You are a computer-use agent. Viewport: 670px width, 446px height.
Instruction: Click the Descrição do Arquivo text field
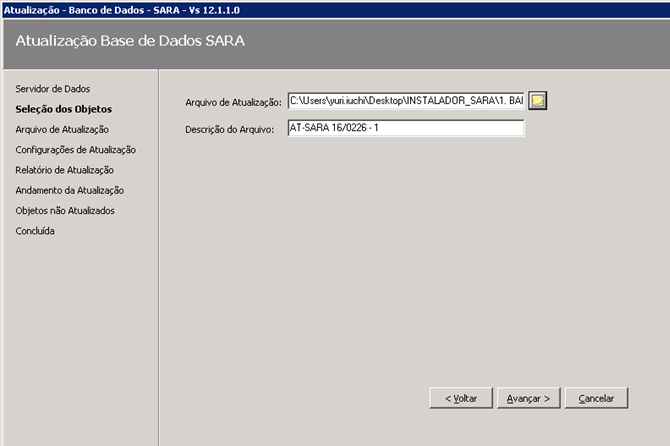(x=406, y=128)
